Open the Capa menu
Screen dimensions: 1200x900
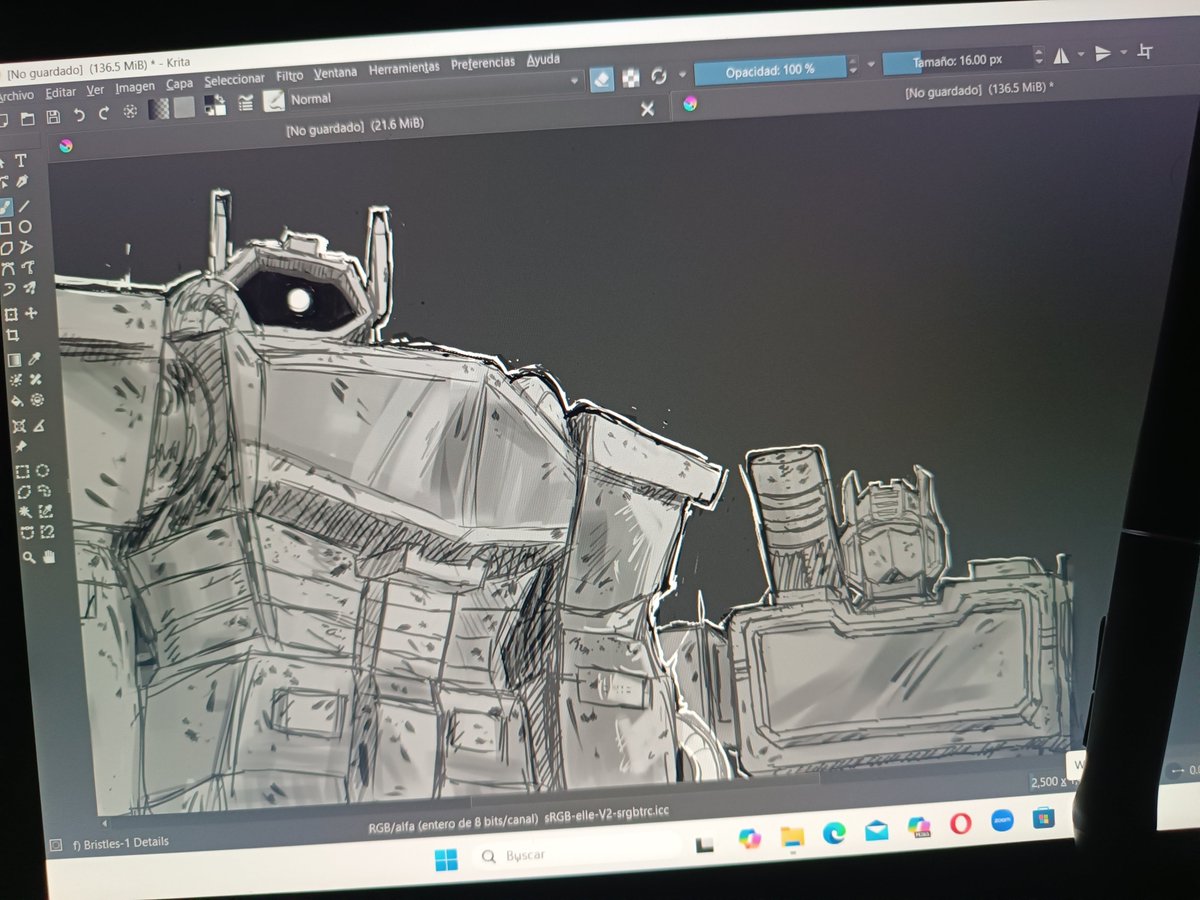pos(179,85)
